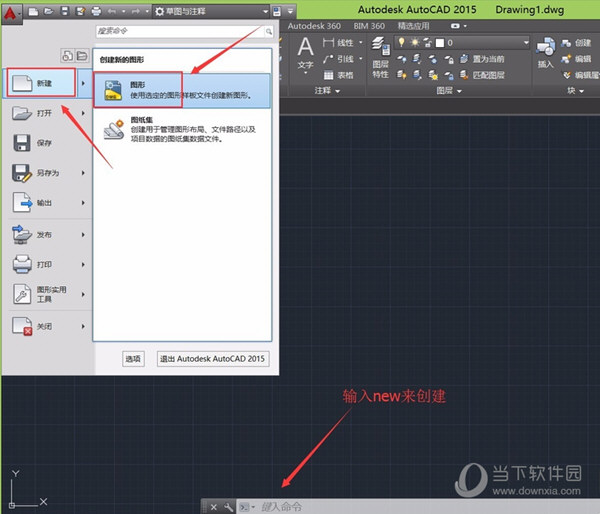Open the dropdown arrow next to 引线

(361, 59)
